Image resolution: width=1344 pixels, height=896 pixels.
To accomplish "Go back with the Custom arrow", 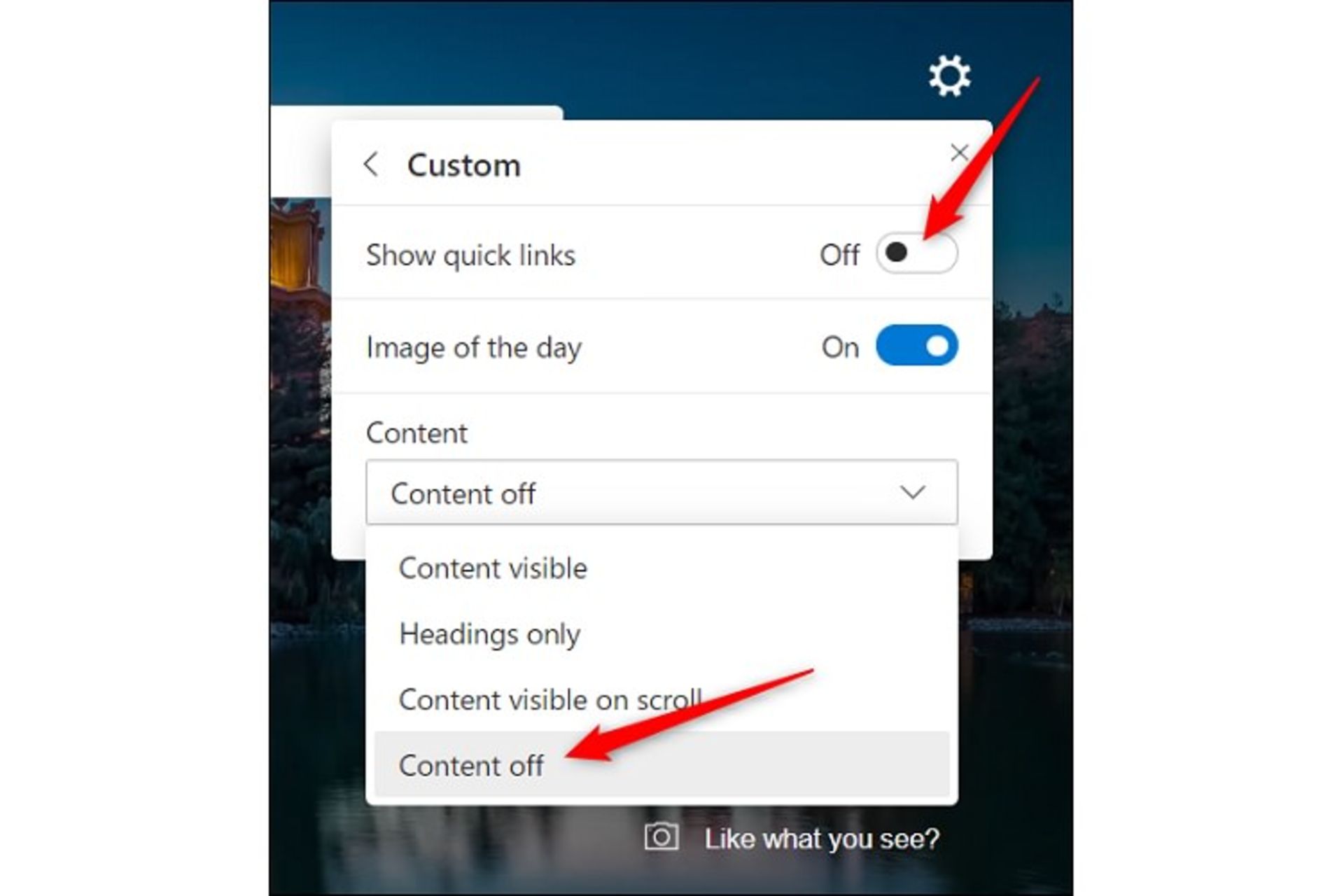I will point(371,165).
